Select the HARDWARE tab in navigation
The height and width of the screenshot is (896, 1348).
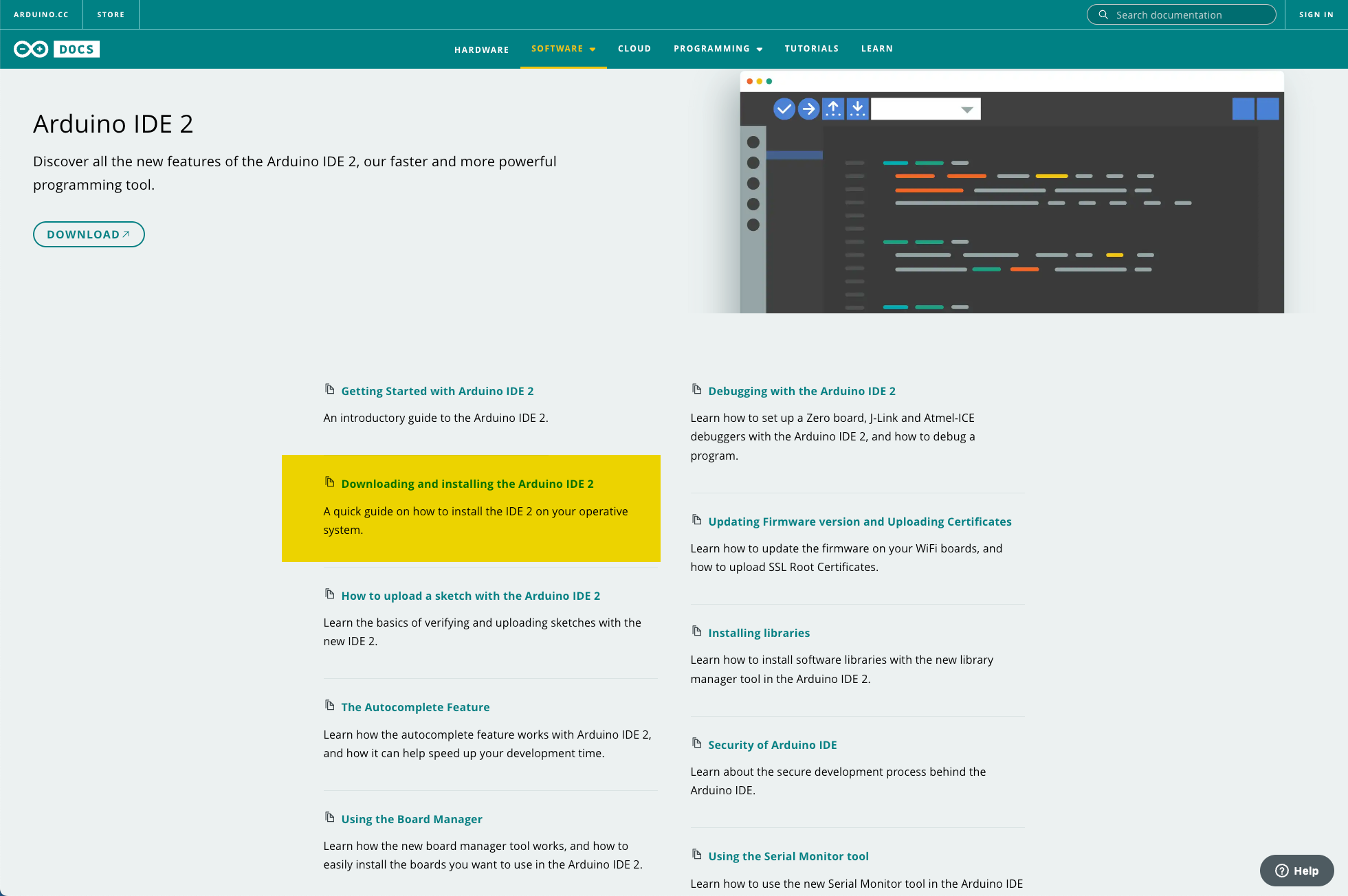[x=480, y=48]
